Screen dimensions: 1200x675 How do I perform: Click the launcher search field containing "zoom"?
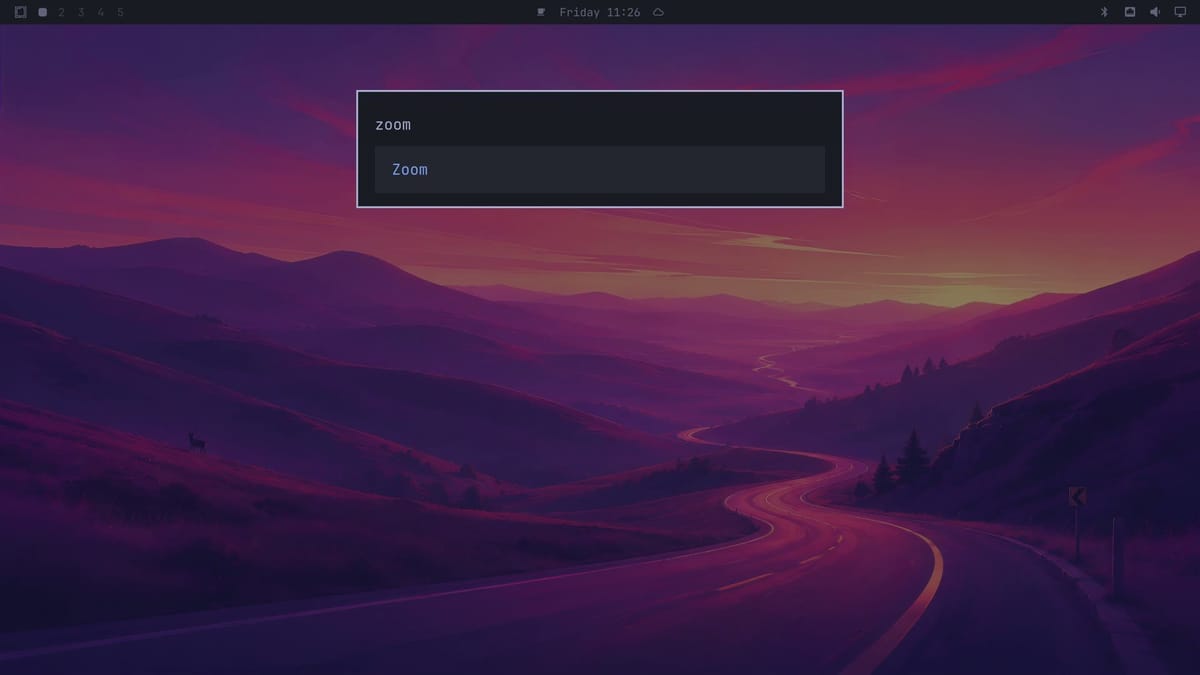click(600, 125)
